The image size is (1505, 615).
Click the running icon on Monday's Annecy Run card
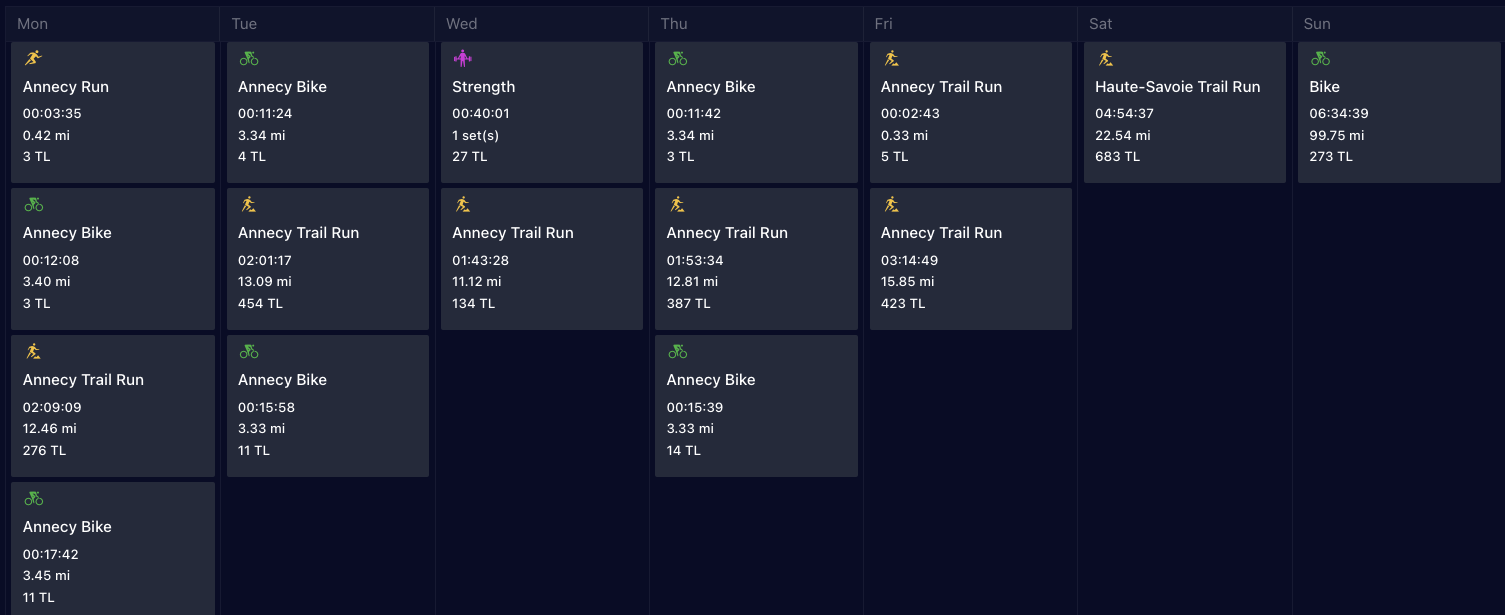pyautogui.click(x=34, y=58)
